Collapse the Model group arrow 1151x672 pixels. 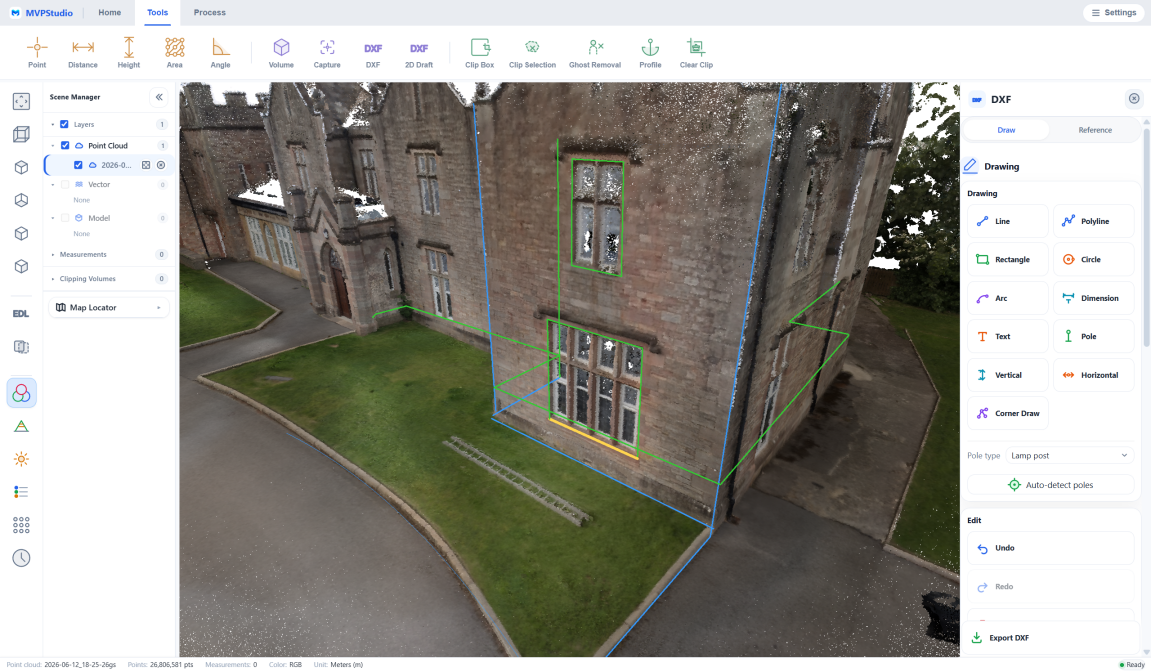(53, 218)
